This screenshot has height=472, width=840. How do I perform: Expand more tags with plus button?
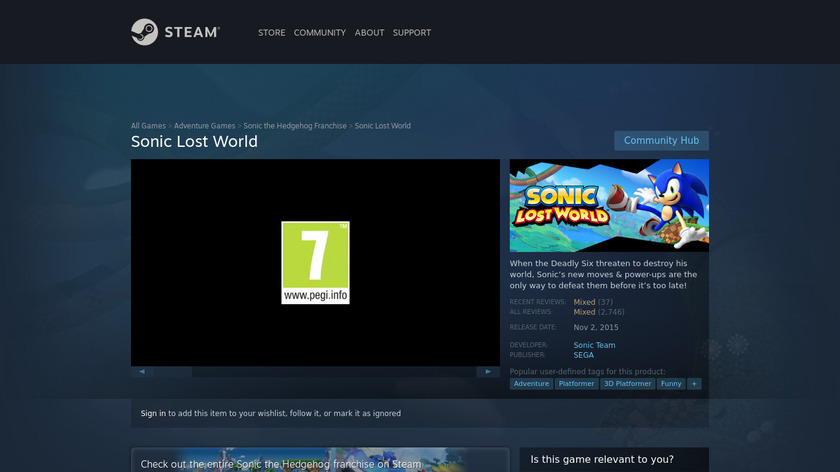[x=694, y=384]
